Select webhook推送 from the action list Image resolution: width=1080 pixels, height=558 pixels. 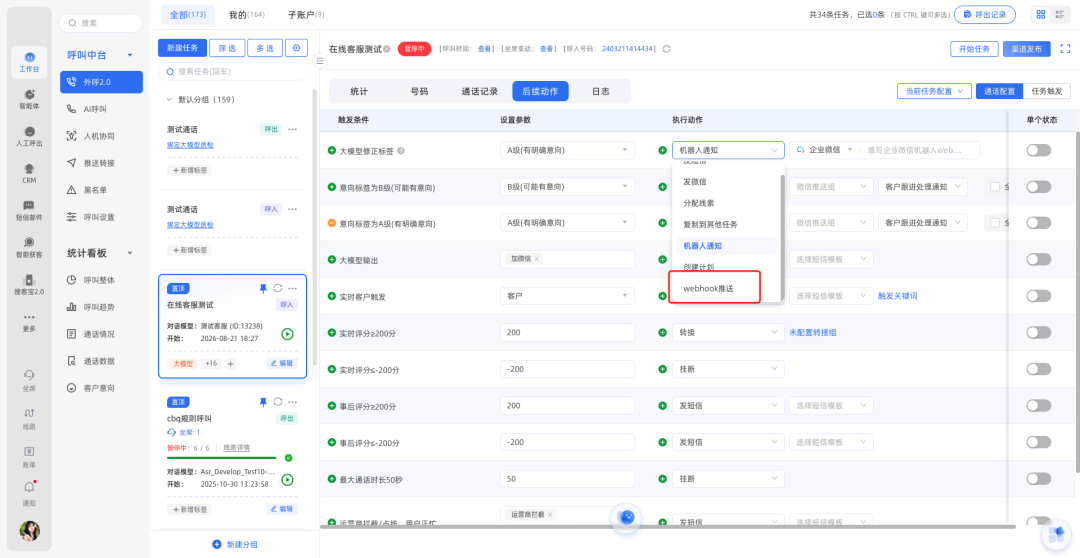(708, 288)
